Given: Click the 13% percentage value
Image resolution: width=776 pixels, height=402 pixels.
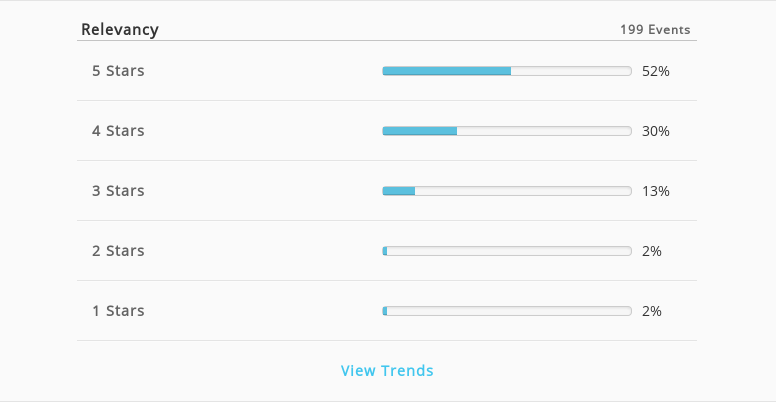Looking at the screenshot, I should click(x=656, y=191).
